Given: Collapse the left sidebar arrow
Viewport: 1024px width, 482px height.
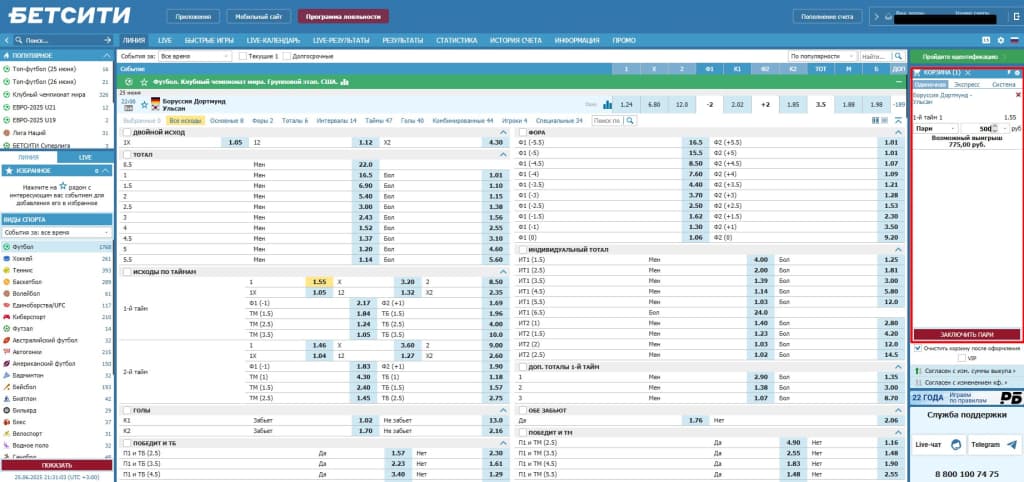Looking at the screenshot, I should (7, 40).
